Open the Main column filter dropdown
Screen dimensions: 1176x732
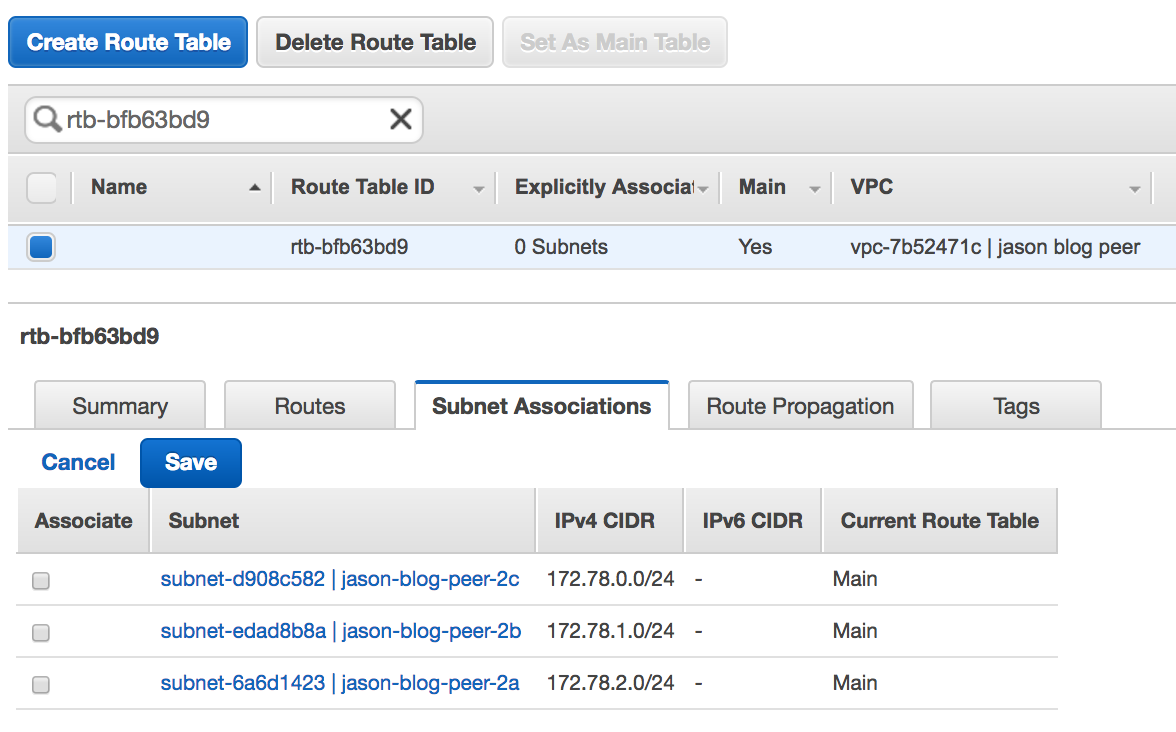click(814, 189)
